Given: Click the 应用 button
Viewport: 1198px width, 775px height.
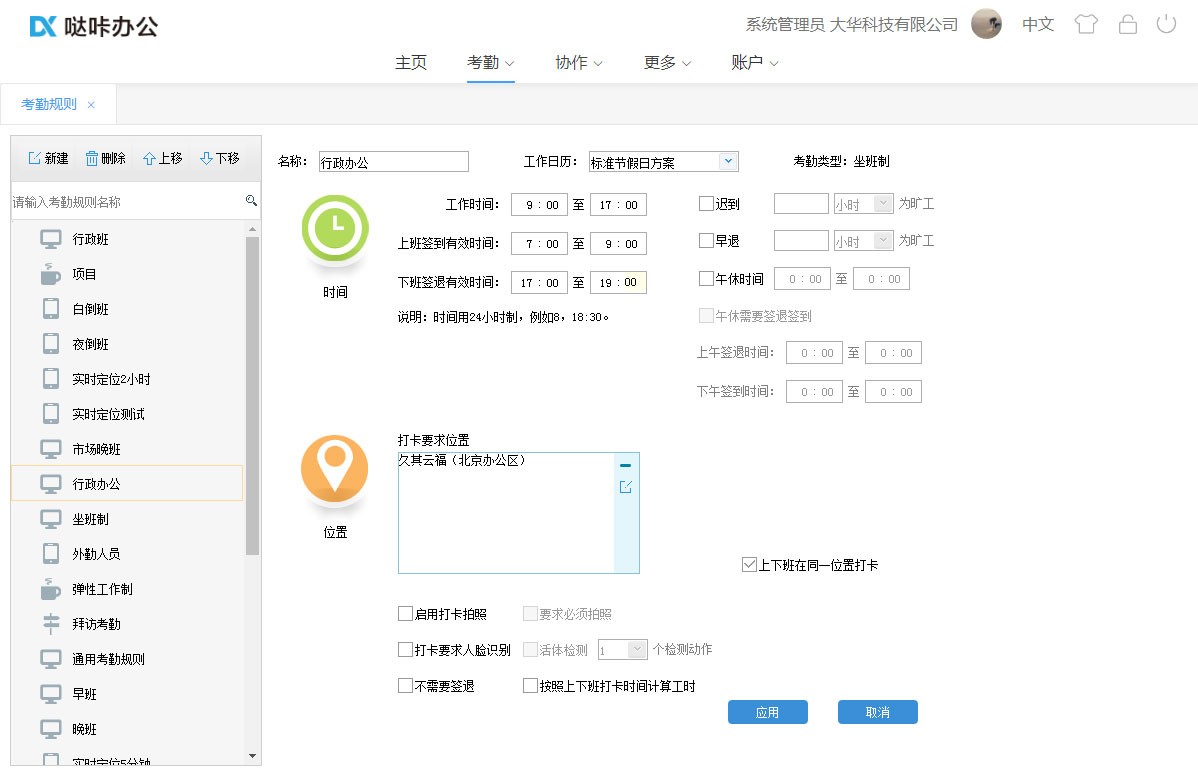Looking at the screenshot, I should (767, 712).
